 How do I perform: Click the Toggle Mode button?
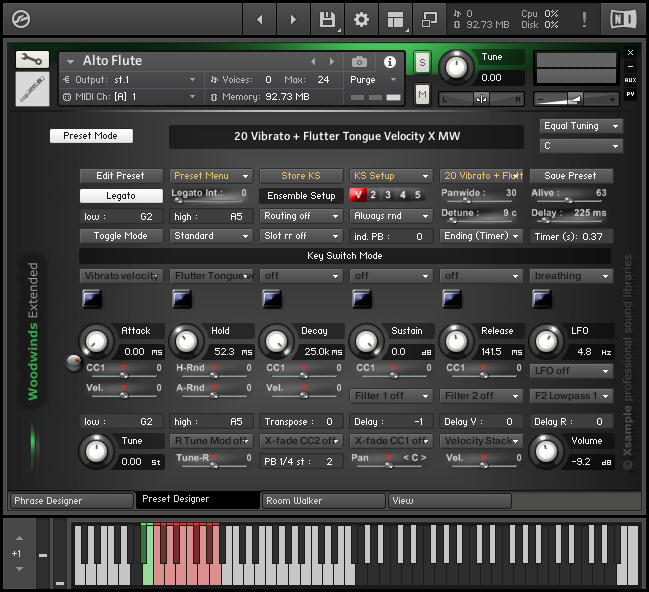click(x=121, y=236)
